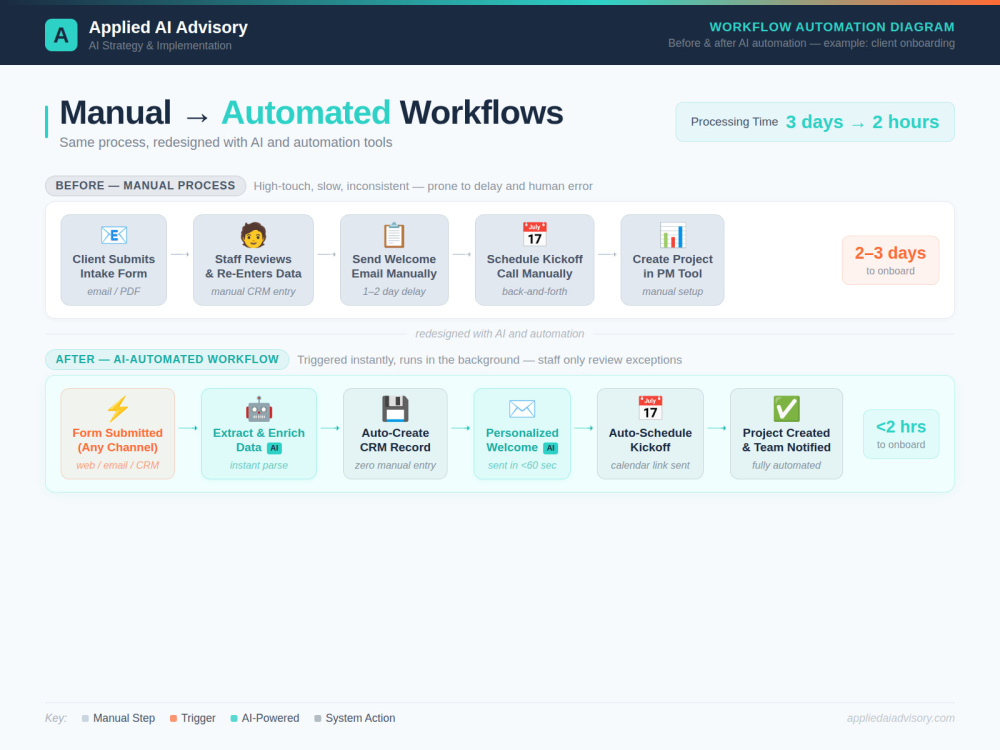Click the "AI Strategy & Implementation" tagline
This screenshot has height=750, width=1000.
pos(160,46)
